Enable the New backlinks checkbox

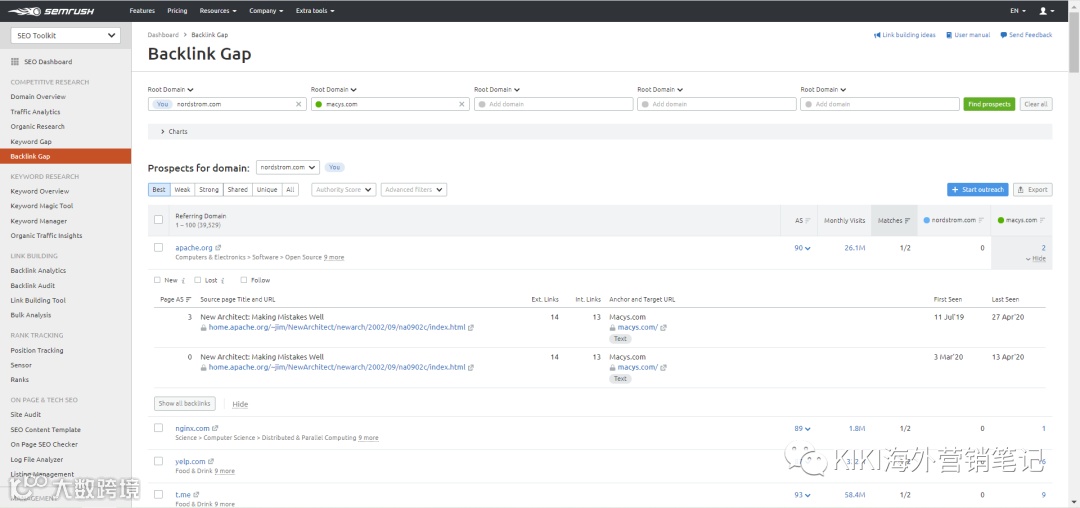click(157, 280)
